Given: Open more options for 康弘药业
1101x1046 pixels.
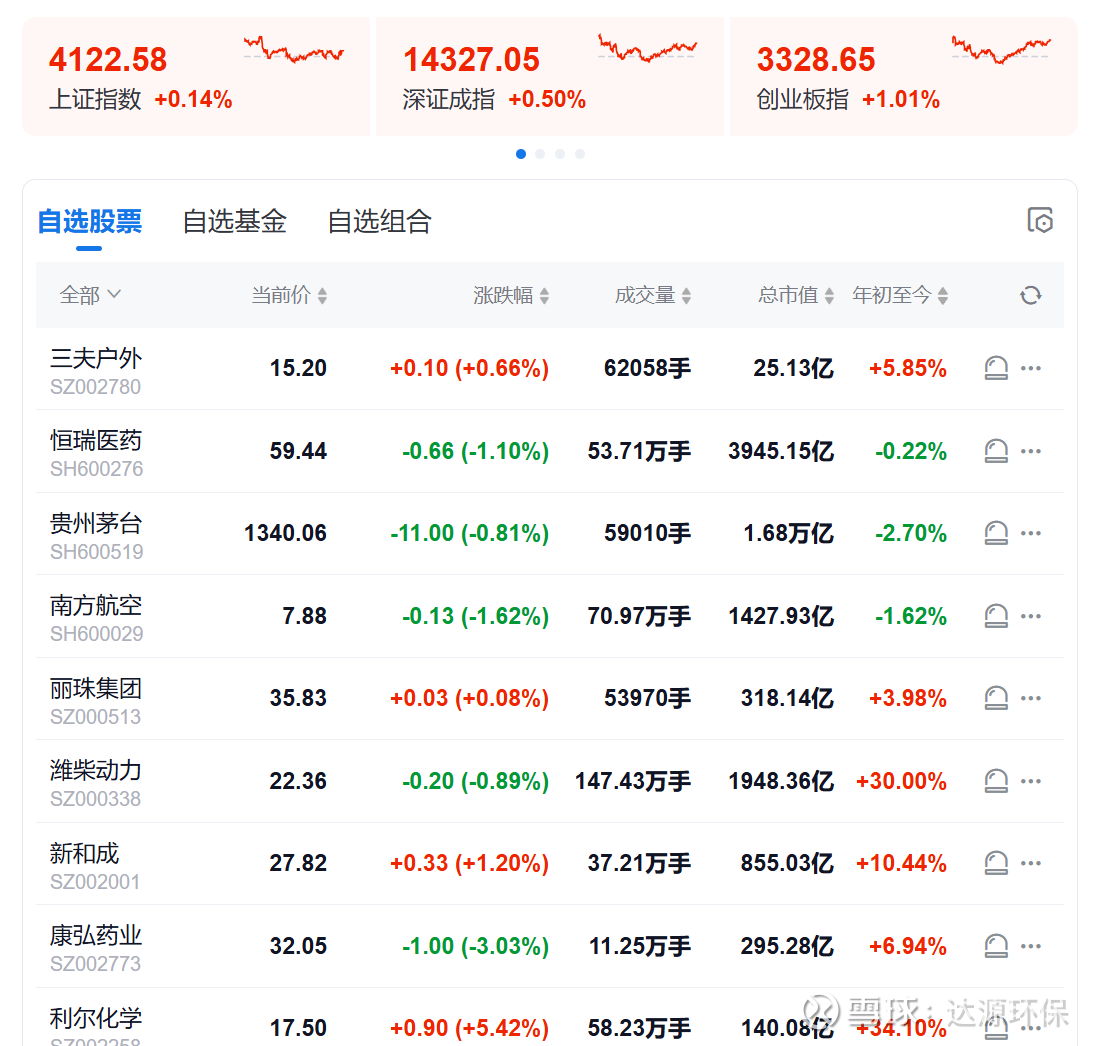Looking at the screenshot, I should (x=1031, y=946).
